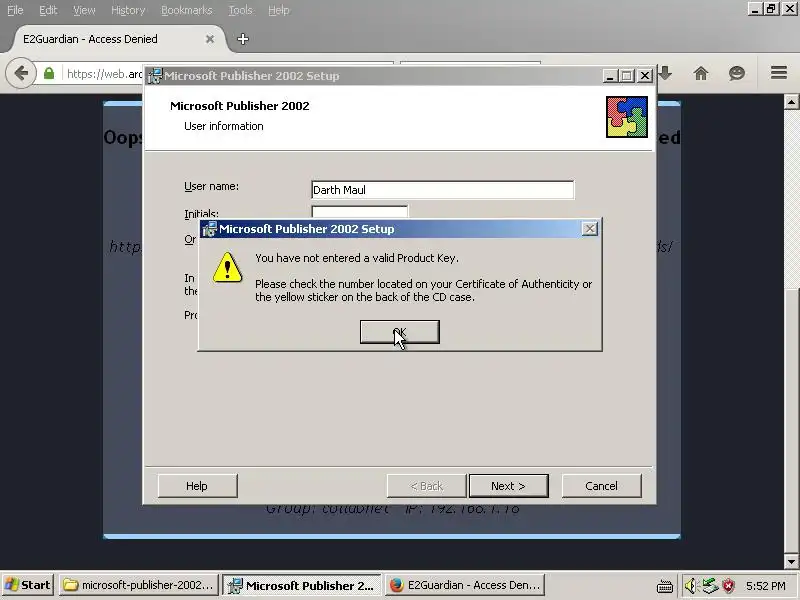This screenshot has height=600, width=800.
Task: Open a new Firefox tab with plus icon
Action: tap(243, 39)
